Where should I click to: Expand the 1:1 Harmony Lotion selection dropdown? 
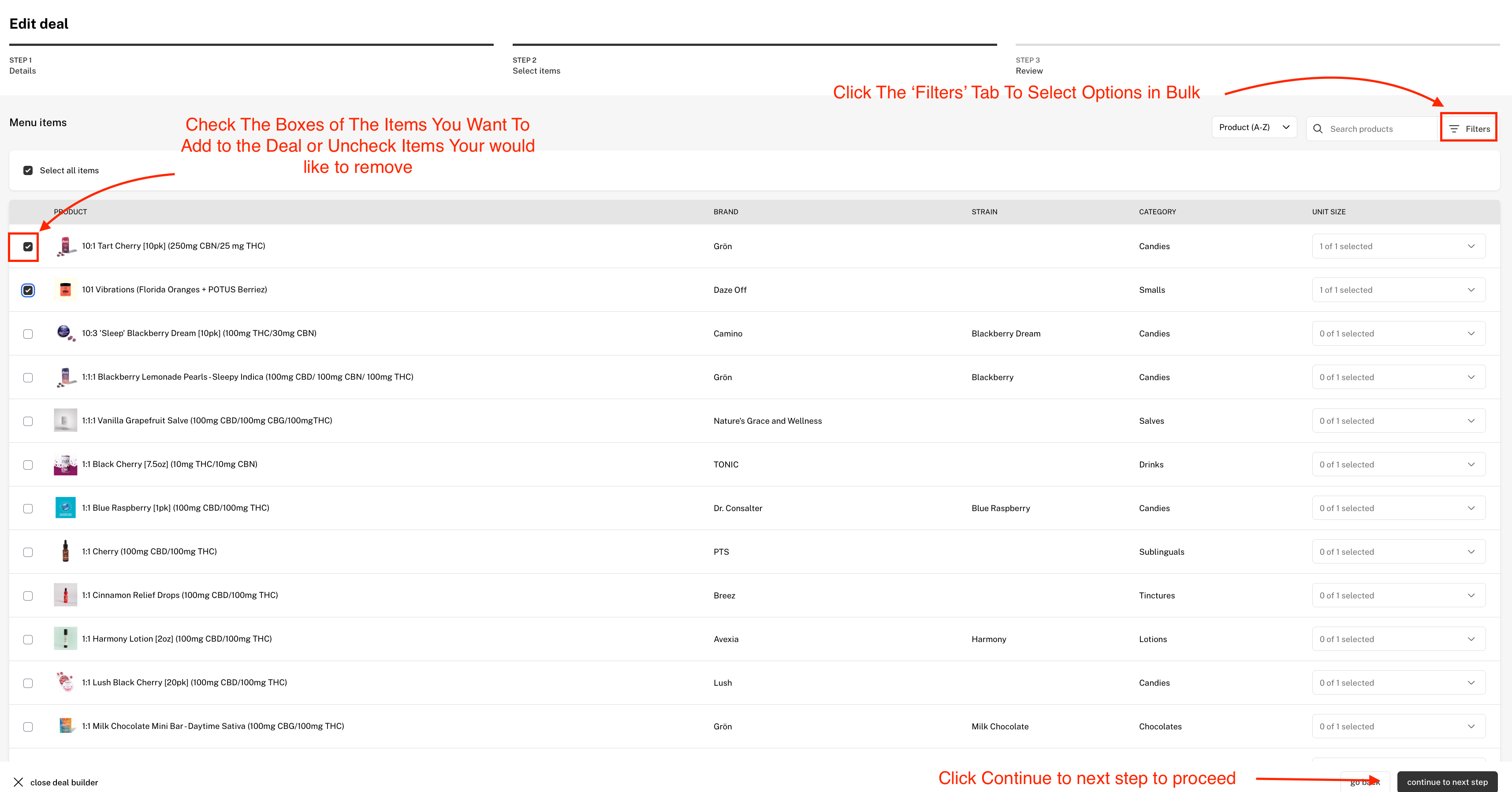click(x=1471, y=639)
